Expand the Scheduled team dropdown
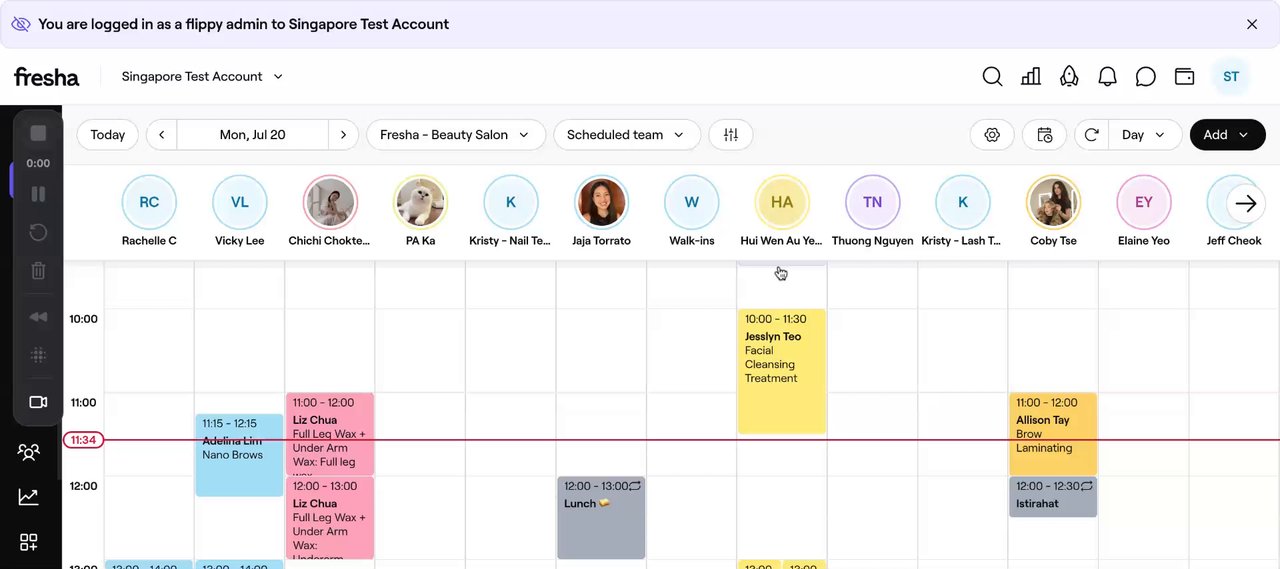This screenshot has height=569, width=1280. [626, 135]
